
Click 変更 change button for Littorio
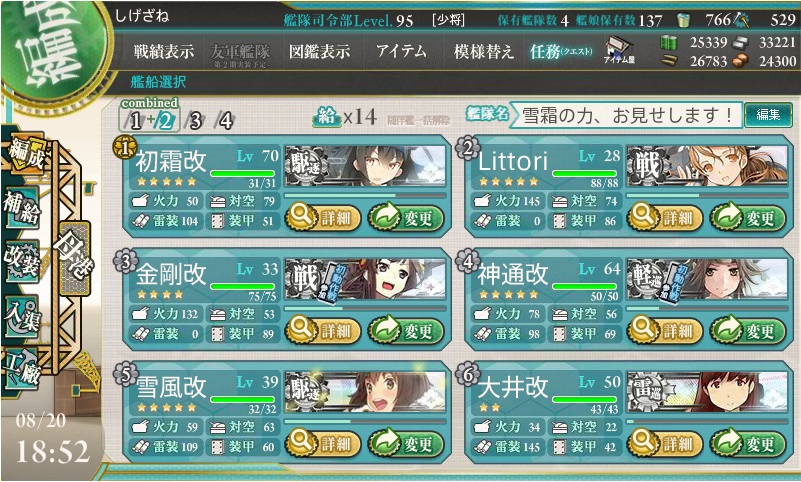click(x=747, y=218)
